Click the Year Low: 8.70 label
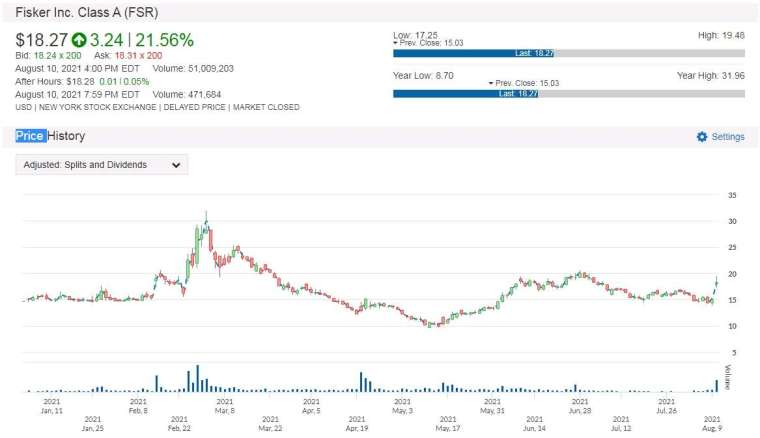Screen dimensions: 760x438 pyautogui.click(x=423, y=76)
